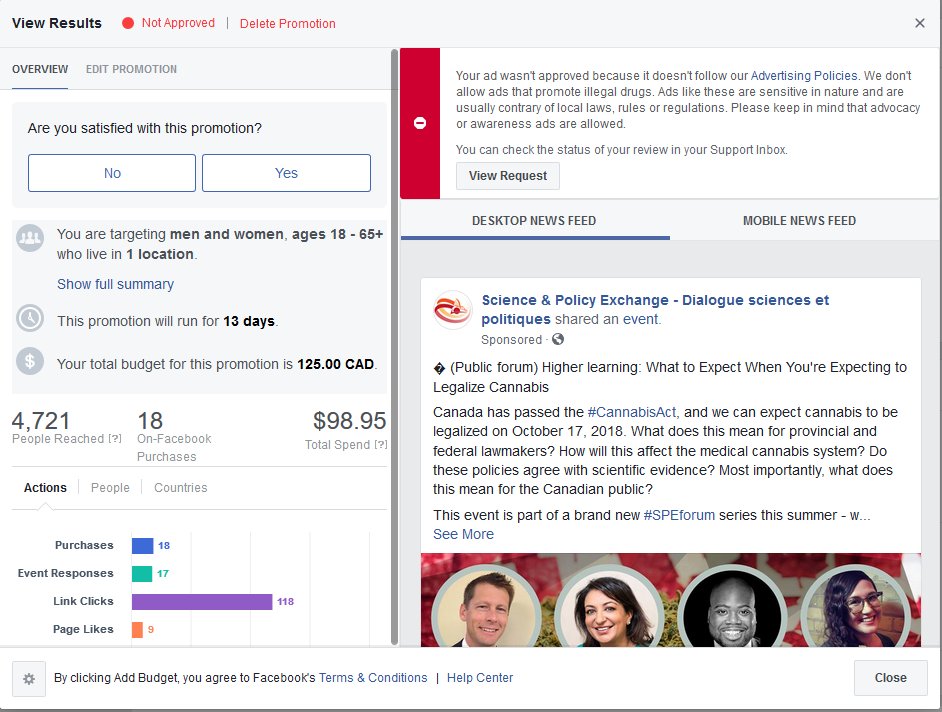The width and height of the screenshot is (942, 712).
Task: Select Desktop News Feed preview tab
Action: click(x=534, y=221)
